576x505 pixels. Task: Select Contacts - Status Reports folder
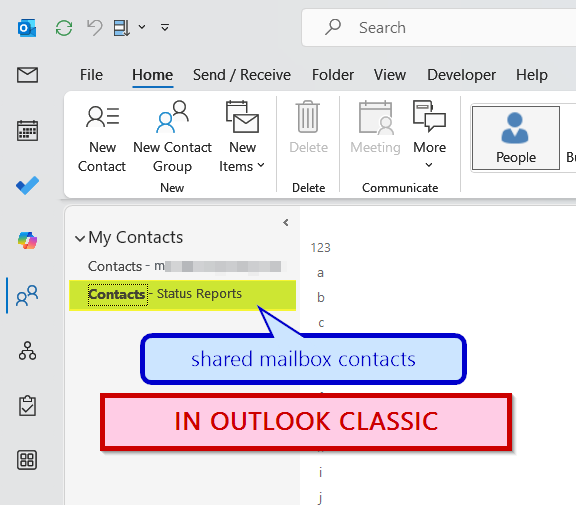click(183, 295)
